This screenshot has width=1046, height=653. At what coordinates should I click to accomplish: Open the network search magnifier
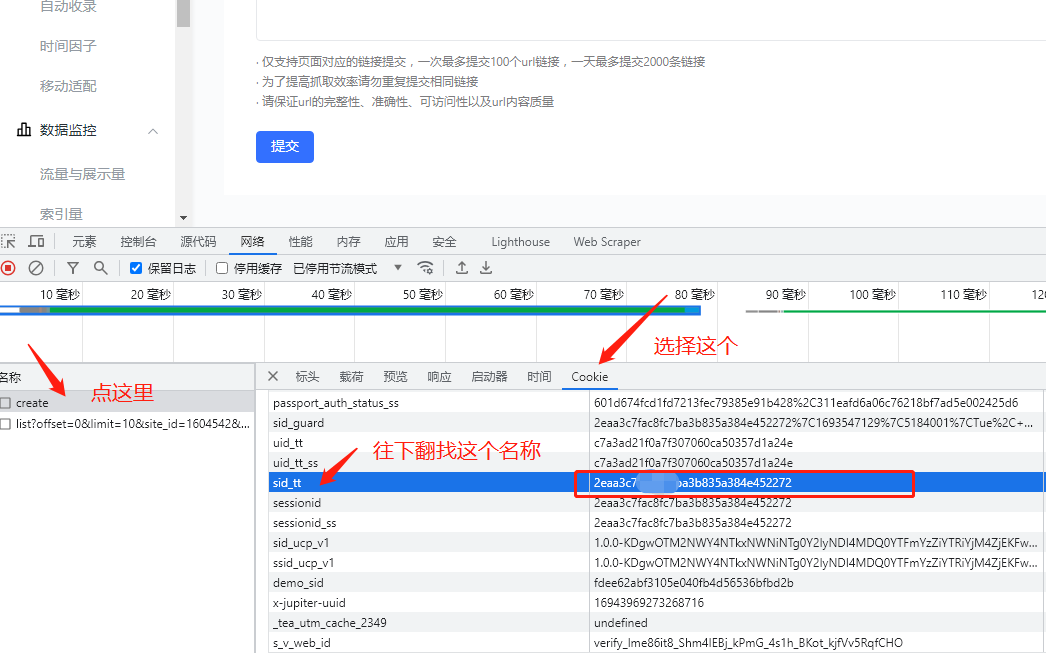click(100, 268)
